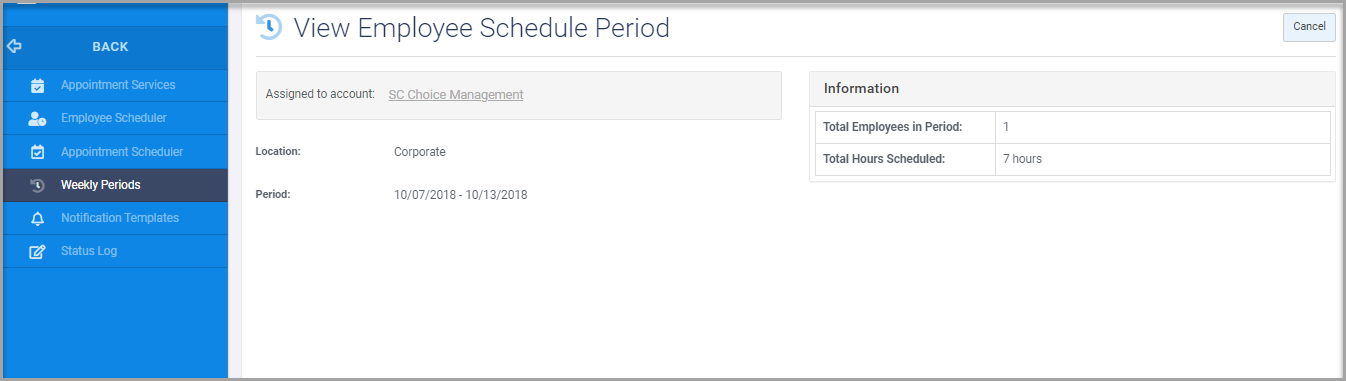Click the Appointment Scheduler calendar-check icon
Viewport: 1346px width, 381px height.
37,152
